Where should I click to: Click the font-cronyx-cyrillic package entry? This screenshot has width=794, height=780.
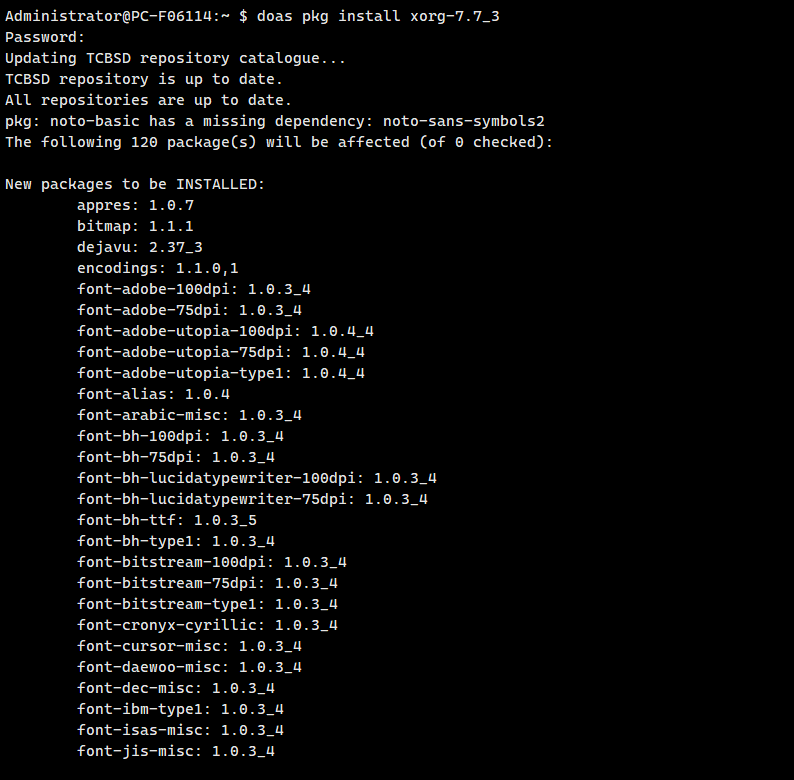207,625
